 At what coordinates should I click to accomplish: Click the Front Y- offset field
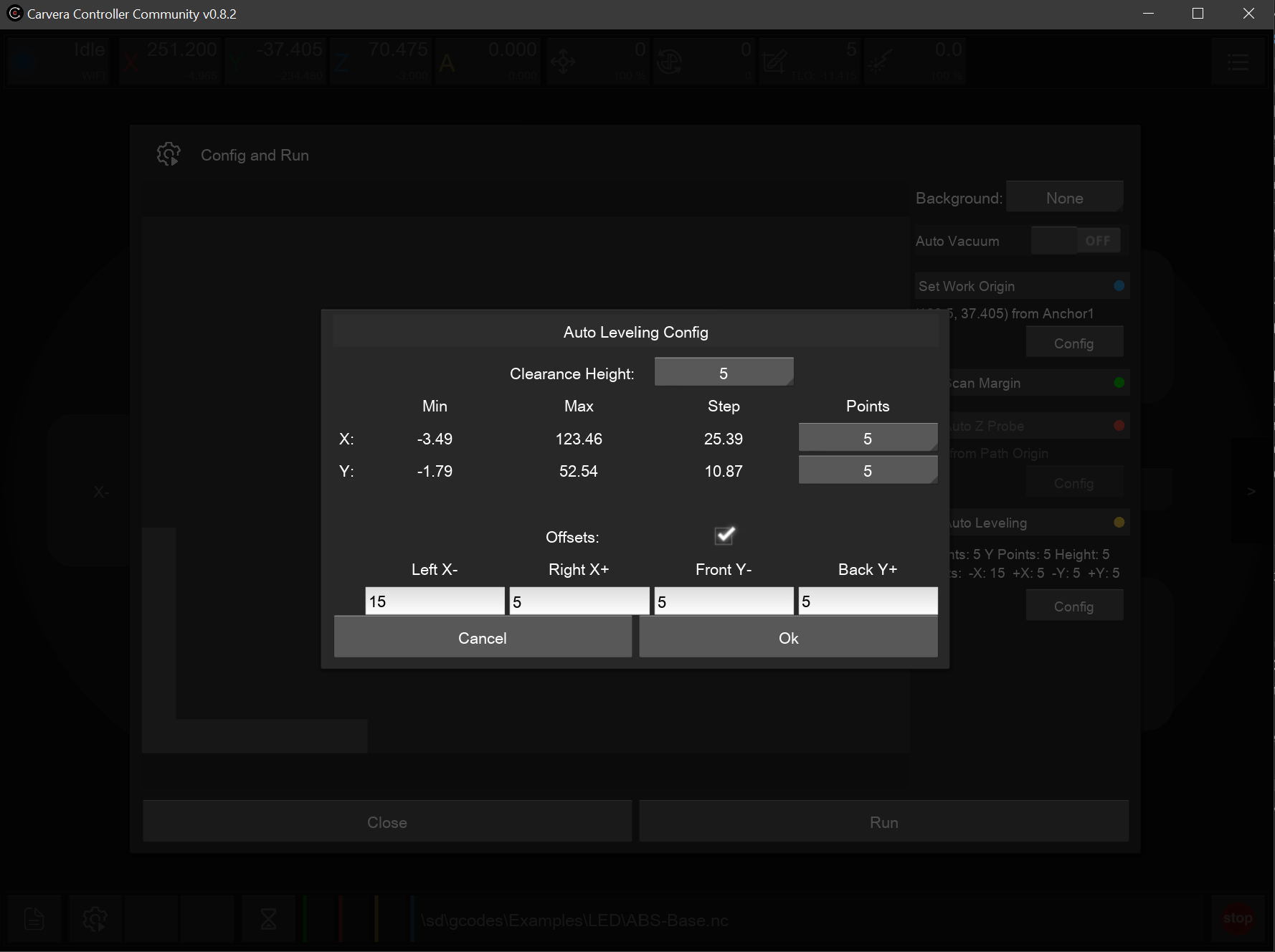[x=724, y=601]
